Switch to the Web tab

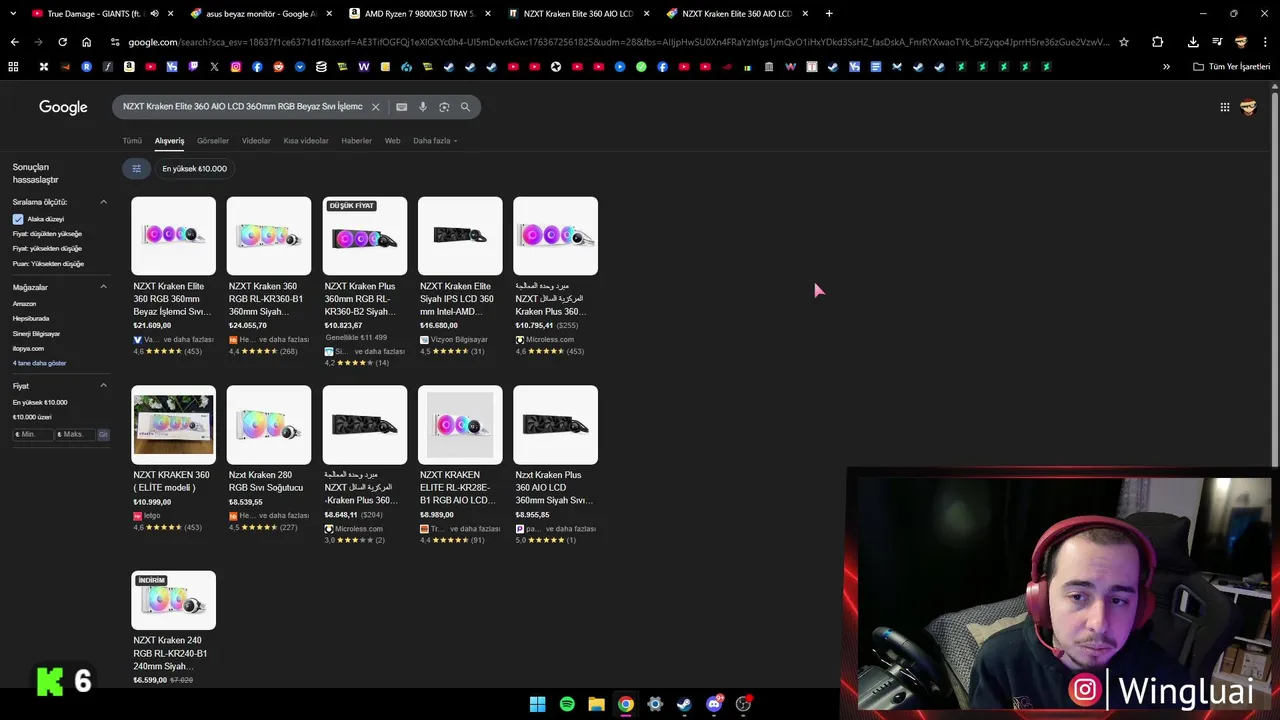(392, 141)
